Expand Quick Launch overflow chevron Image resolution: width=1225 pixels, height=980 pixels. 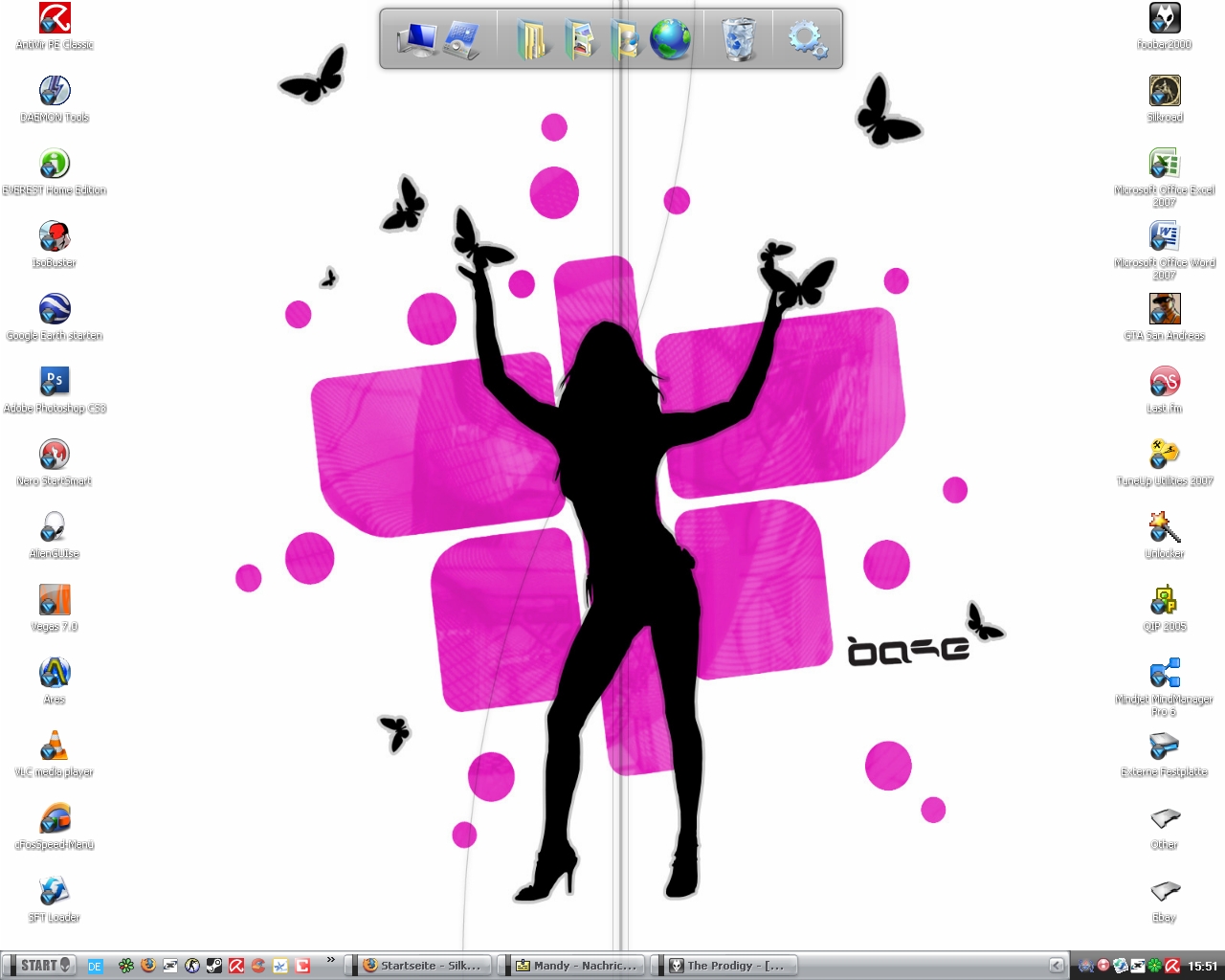coord(330,959)
